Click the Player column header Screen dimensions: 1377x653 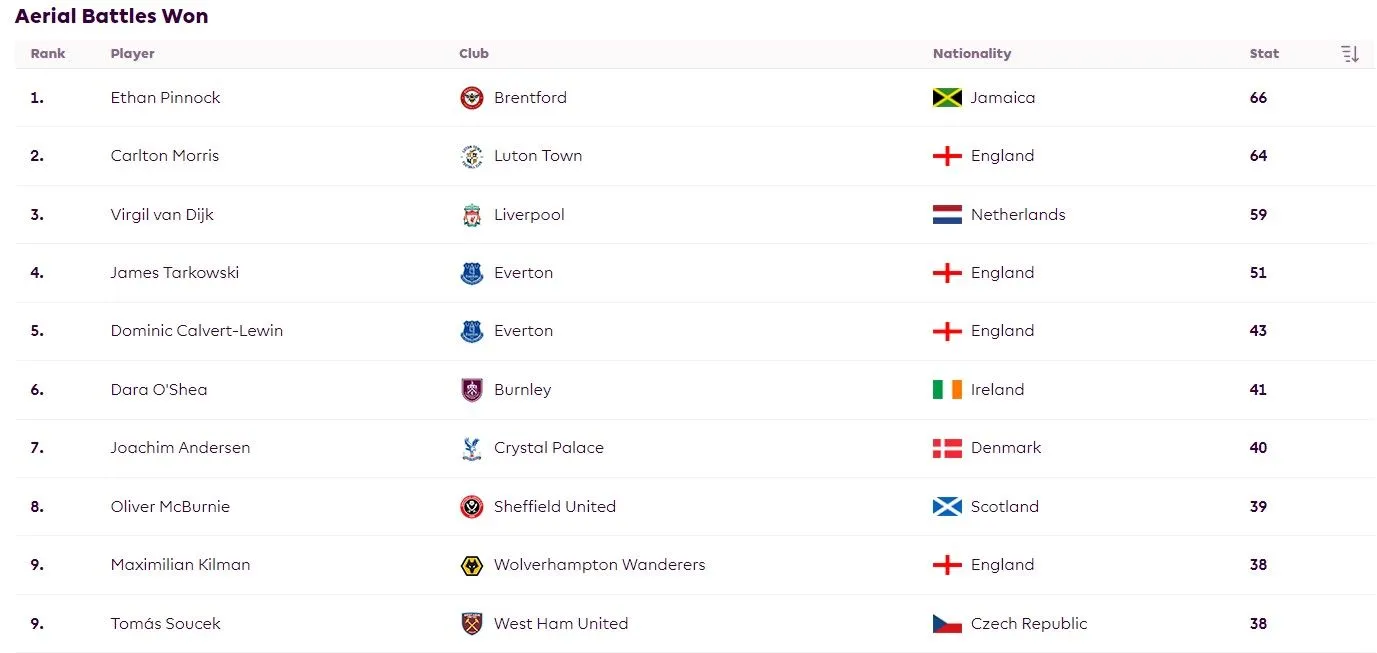(x=132, y=54)
